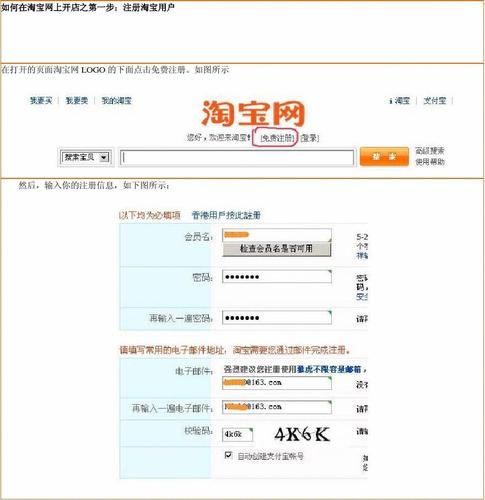
Task: Click the 雅虎不限容量邮箱 link
Action: pyautogui.click(x=329, y=369)
